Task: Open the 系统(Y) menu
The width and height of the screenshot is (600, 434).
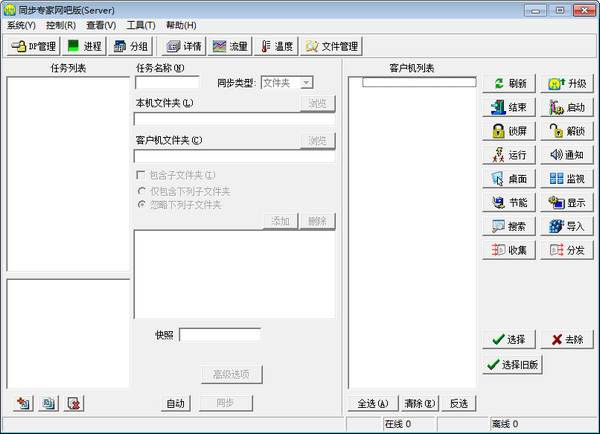Action: coord(21,25)
